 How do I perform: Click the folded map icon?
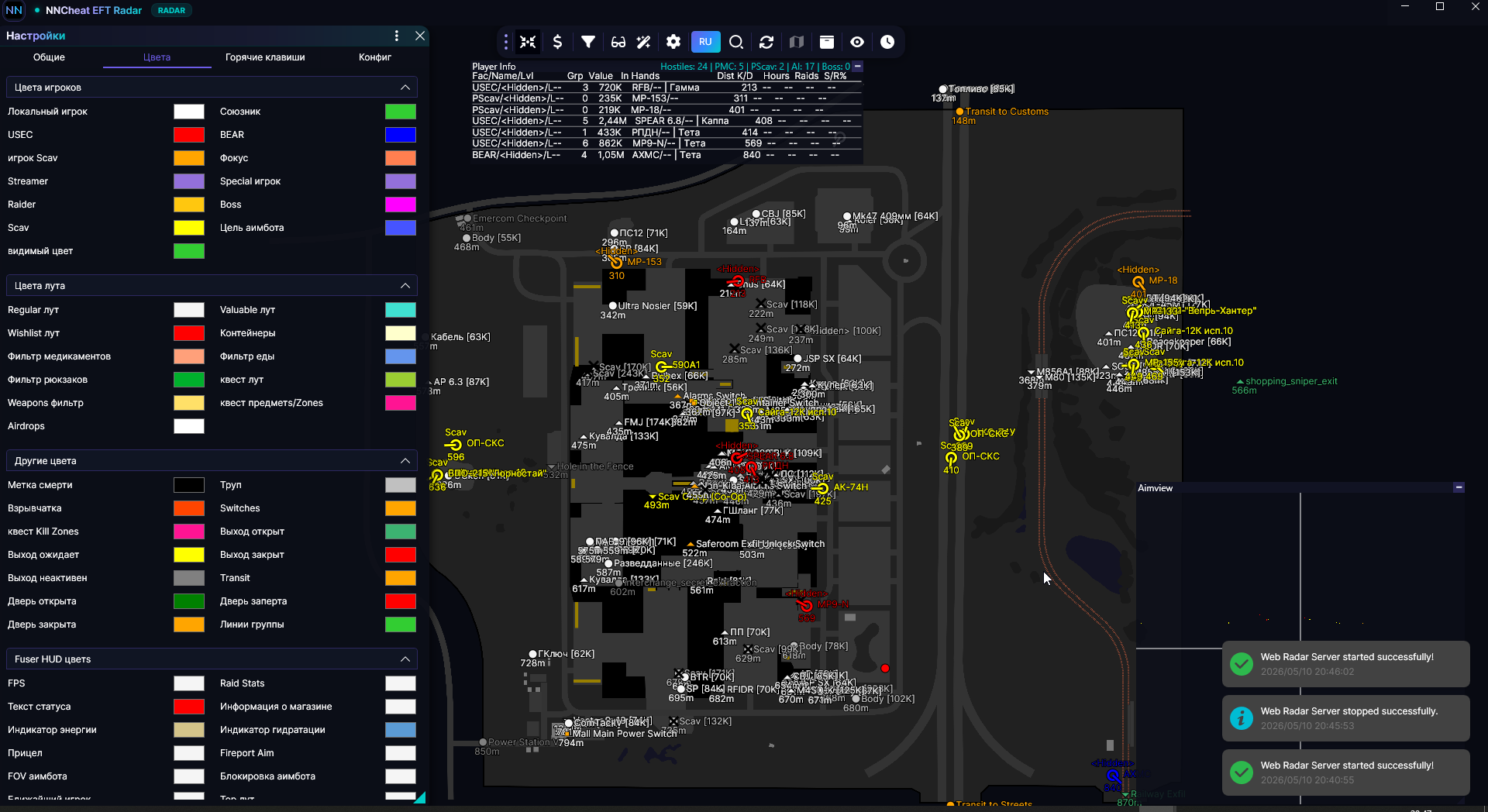[x=797, y=42]
